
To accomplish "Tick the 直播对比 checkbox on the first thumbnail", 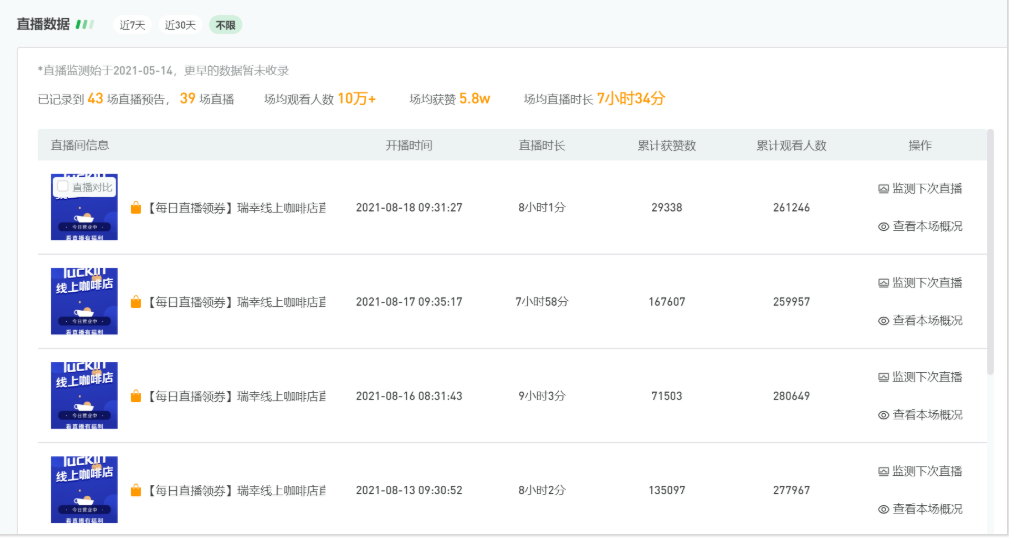I will coord(63,186).
